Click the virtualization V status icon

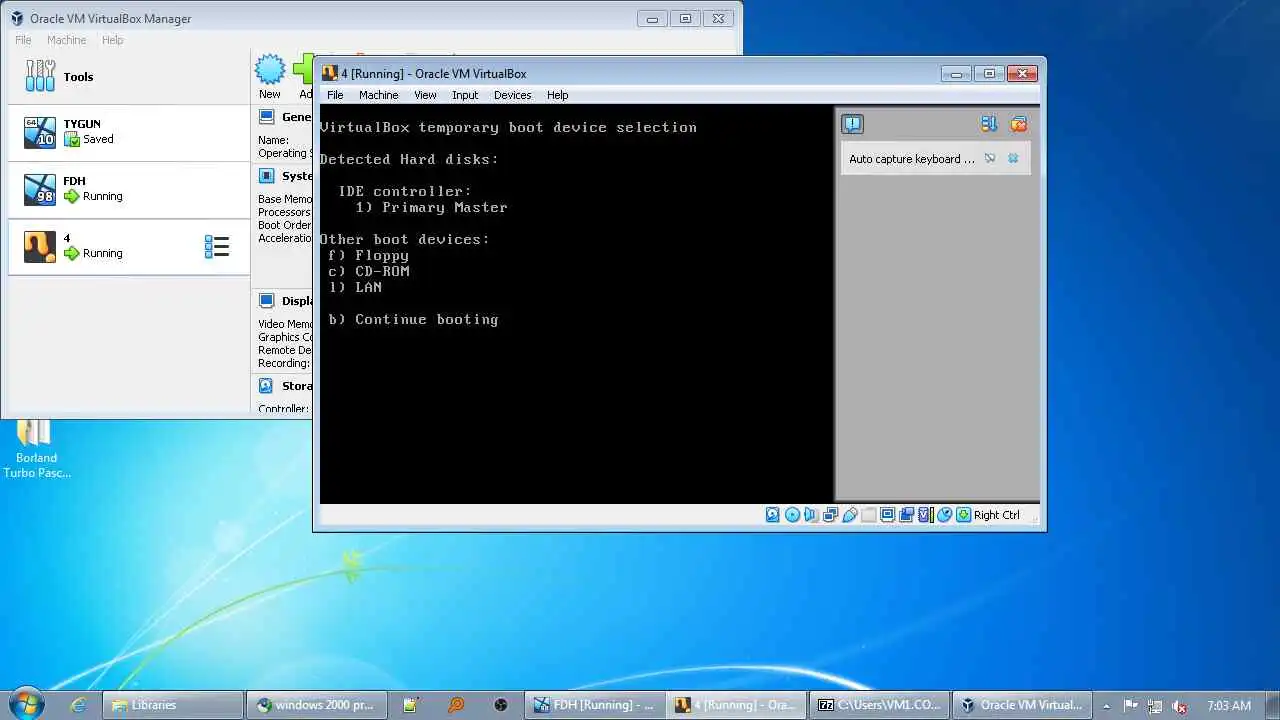click(926, 515)
